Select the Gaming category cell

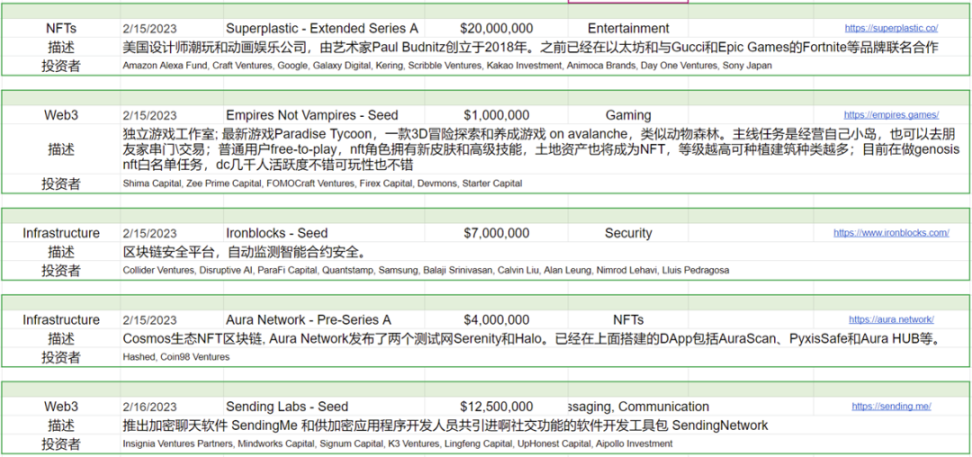(628, 115)
